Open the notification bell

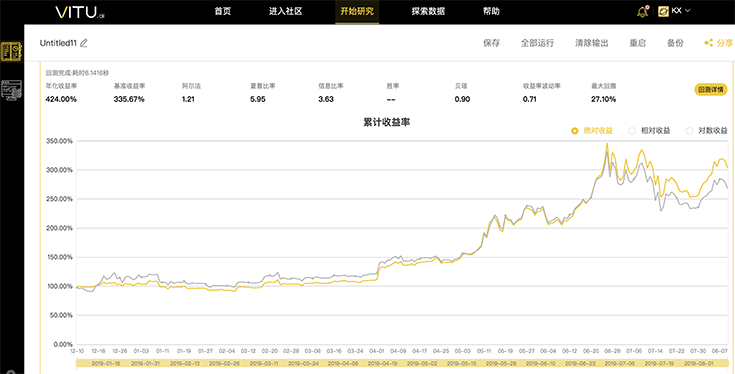[642, 12]
